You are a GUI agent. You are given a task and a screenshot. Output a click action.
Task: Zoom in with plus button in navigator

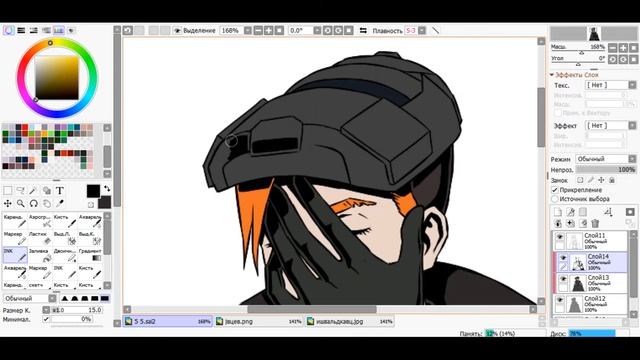(x=623, y=48)
